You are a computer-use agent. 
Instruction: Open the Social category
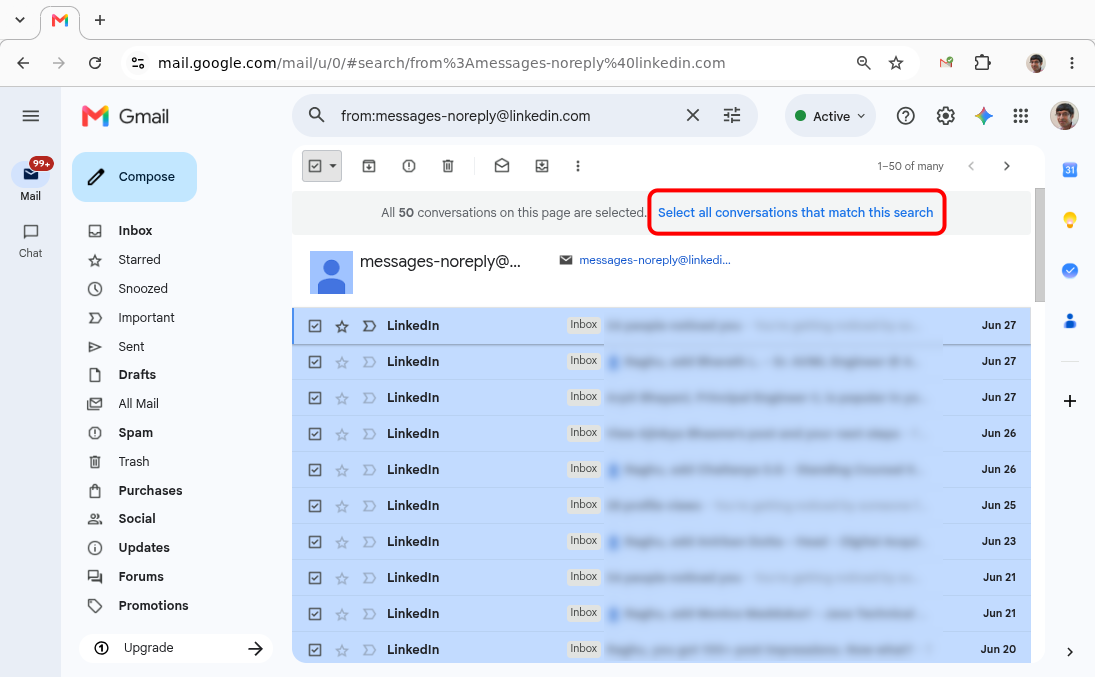point(137,518)
